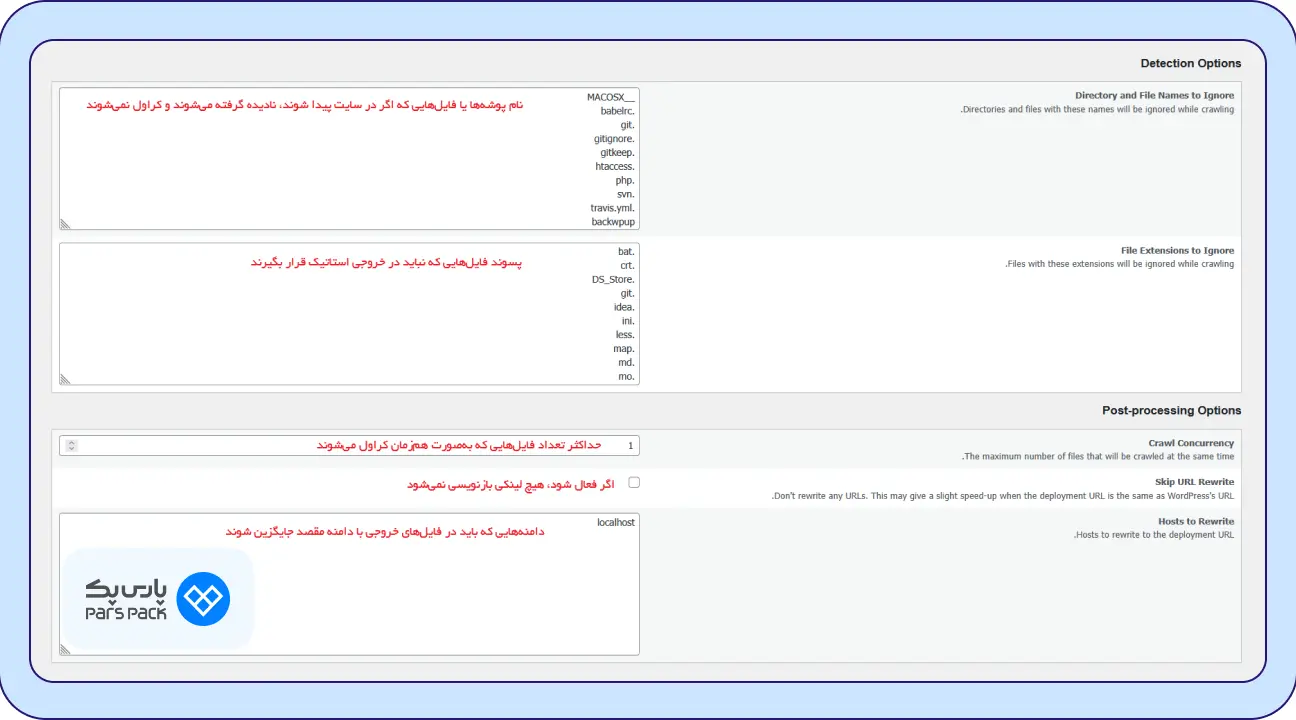The height and width of the screenshot is (720, 1296).
Task: Click the resize grip of the directory ignore textarea
Action: pos(64,222)
